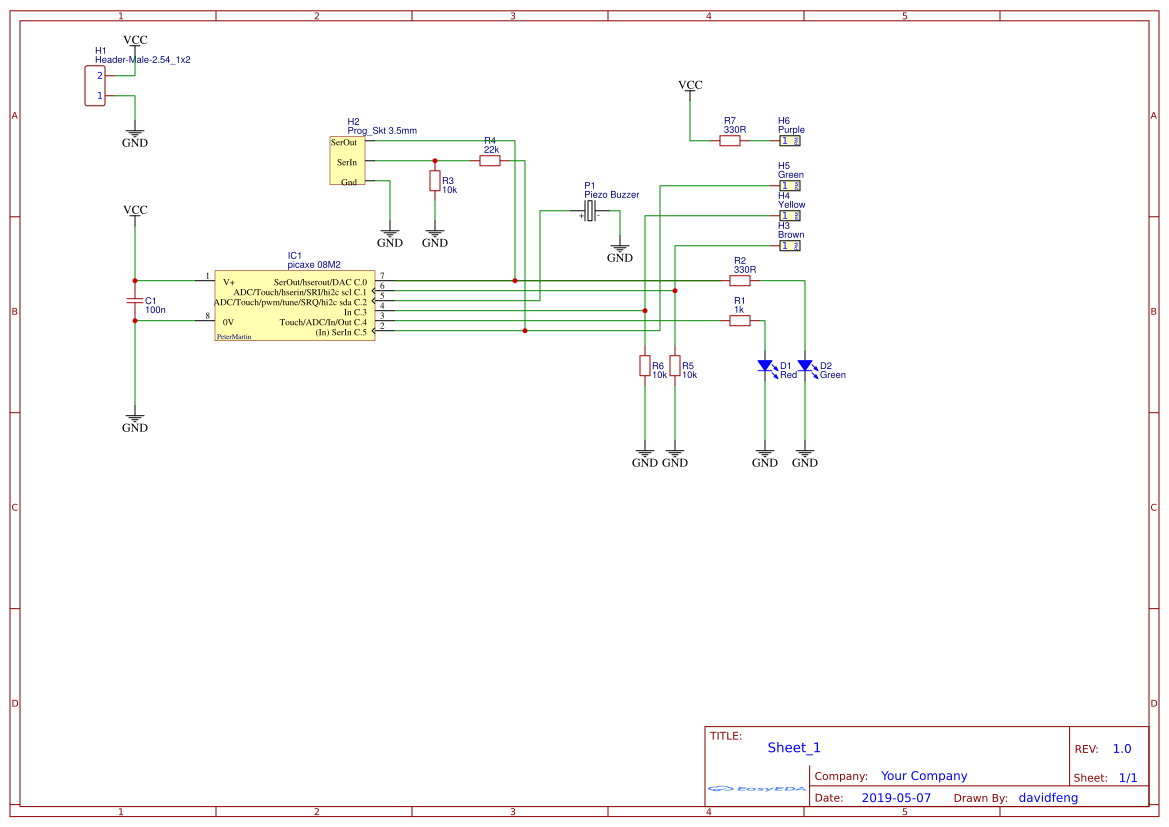This screenshot has height=827, width=1169.
Task: Click the Sheet_1 title text
Action: [x=793, y=747]
